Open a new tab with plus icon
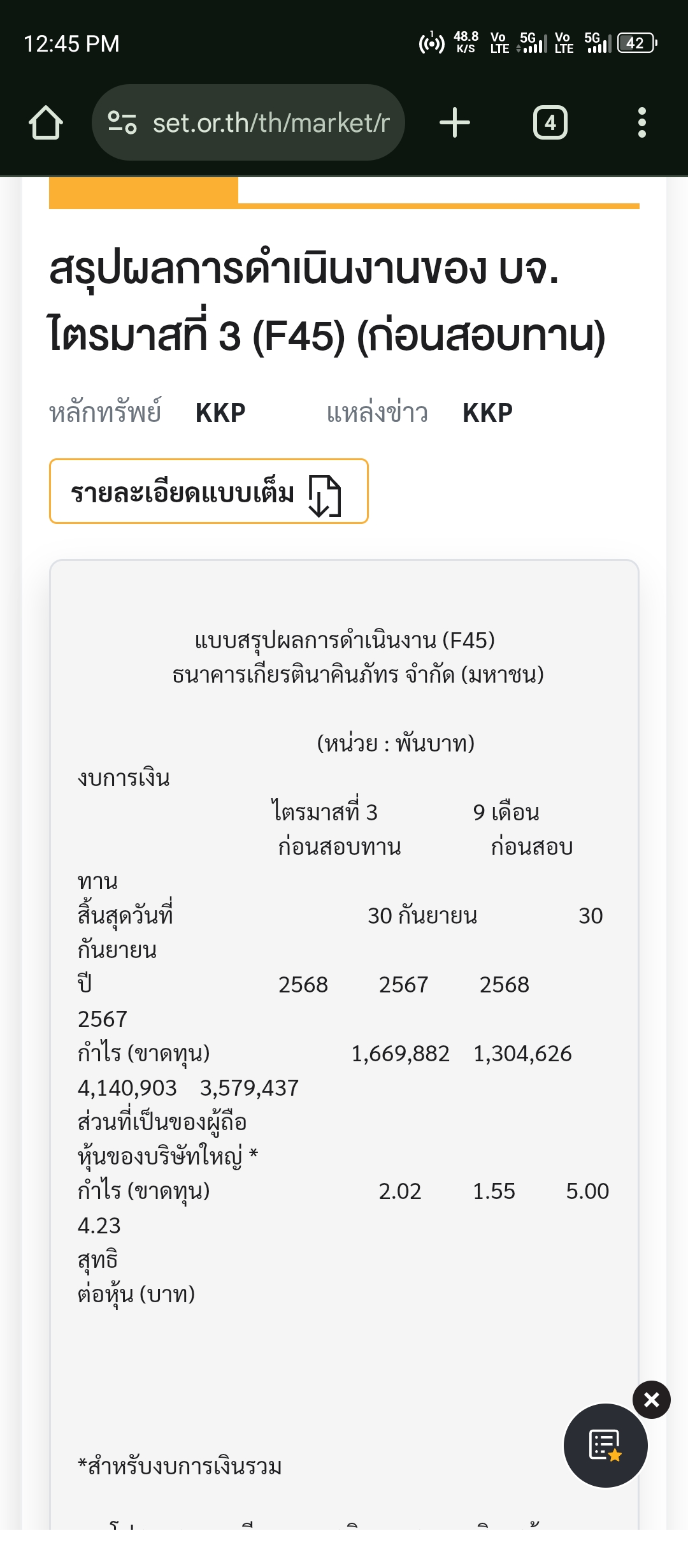 point(455,122)
